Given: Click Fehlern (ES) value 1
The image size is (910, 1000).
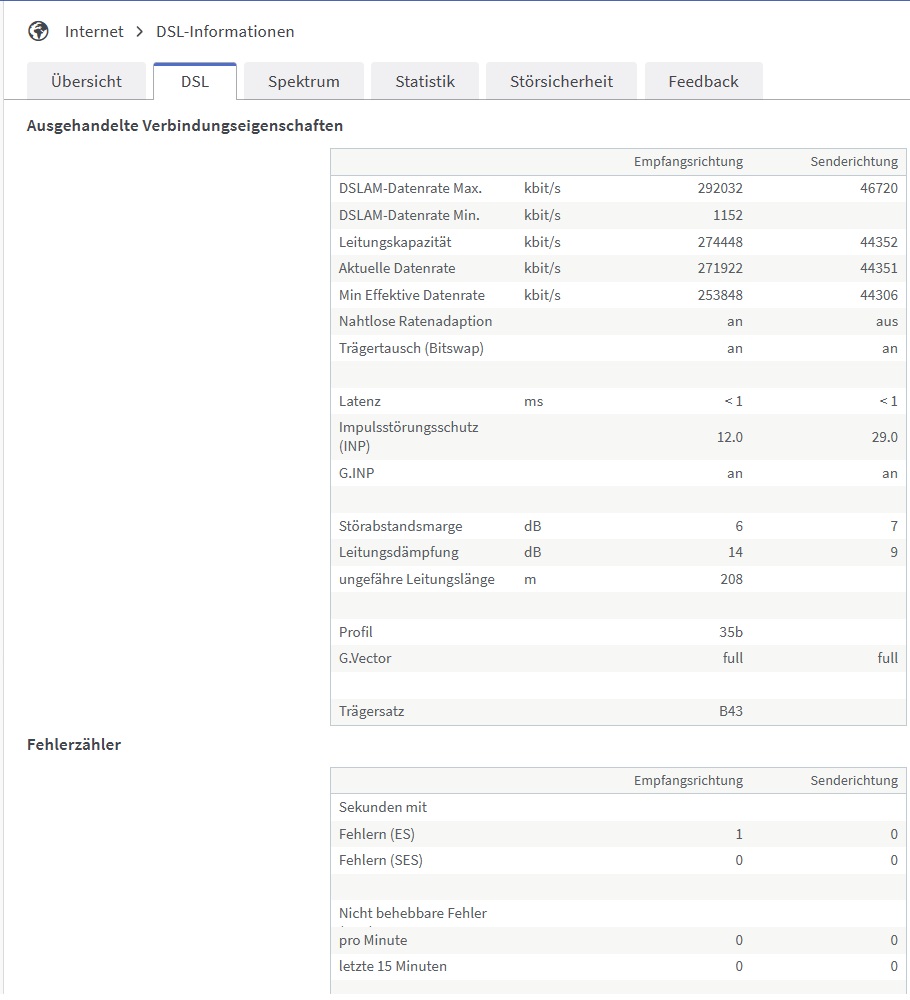Looking at the screenshot, I should click(738, 834).
